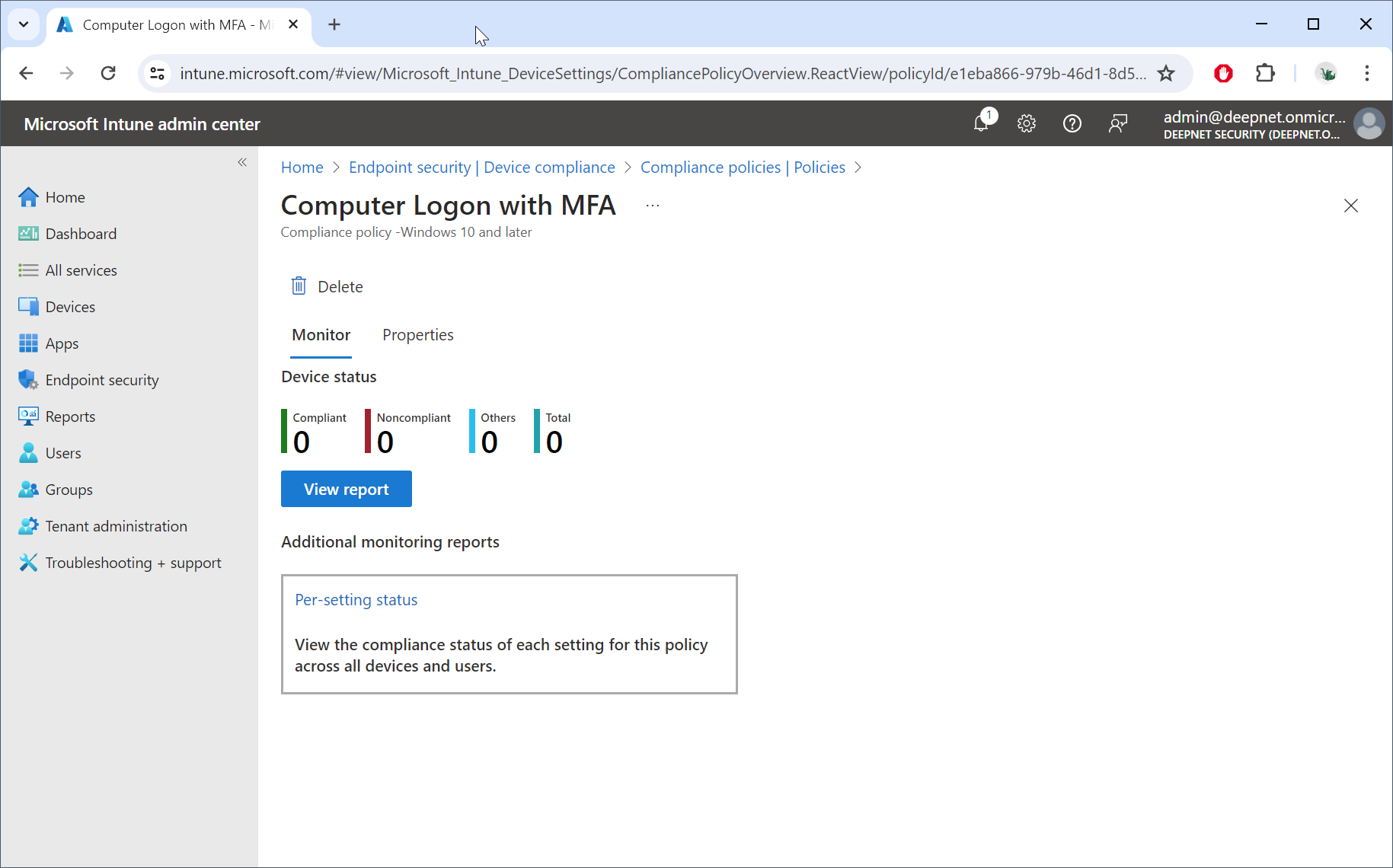The width and height of the screenshot is (1393, 868).
Task: Select the Monitor tab
Action: (x=321, y=335)
